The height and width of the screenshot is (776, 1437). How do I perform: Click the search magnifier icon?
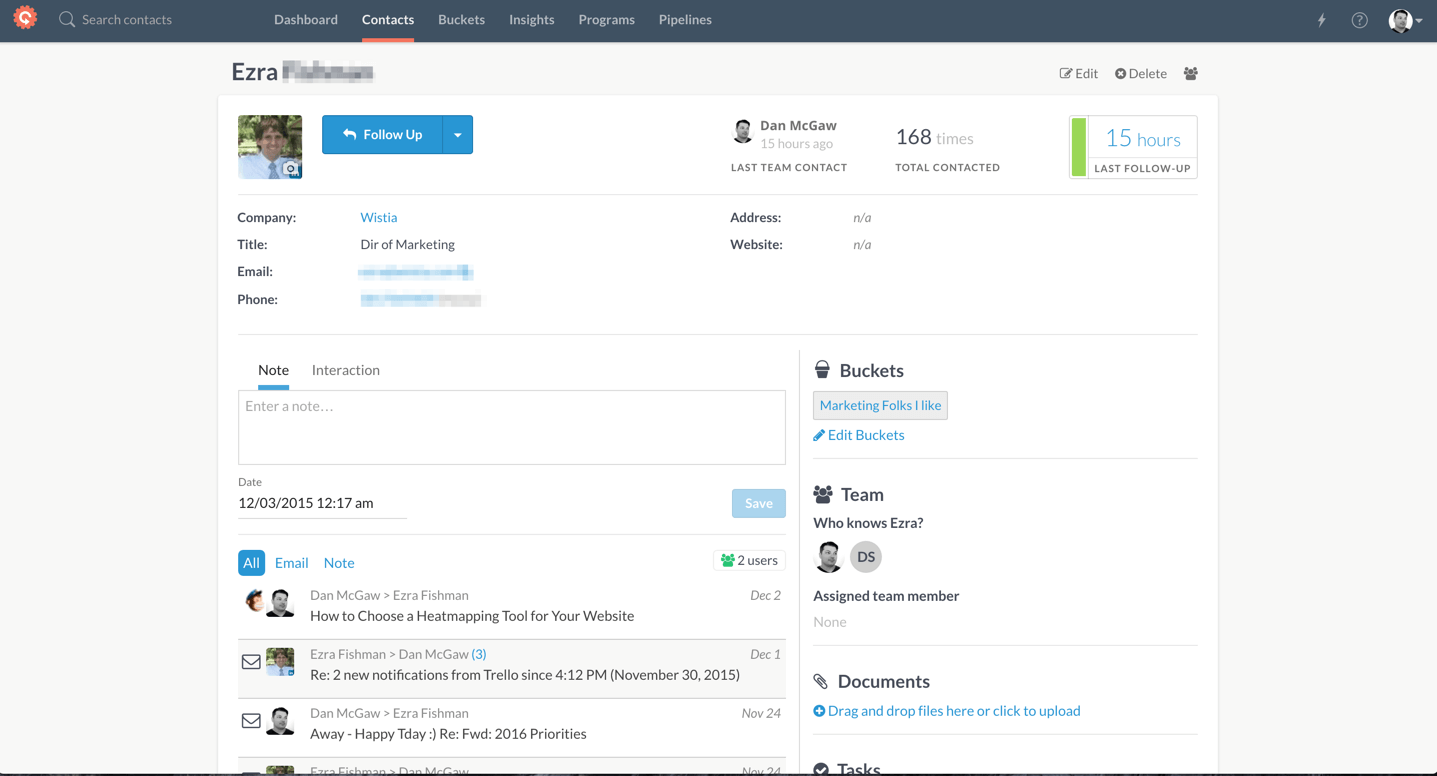point(67,19)
